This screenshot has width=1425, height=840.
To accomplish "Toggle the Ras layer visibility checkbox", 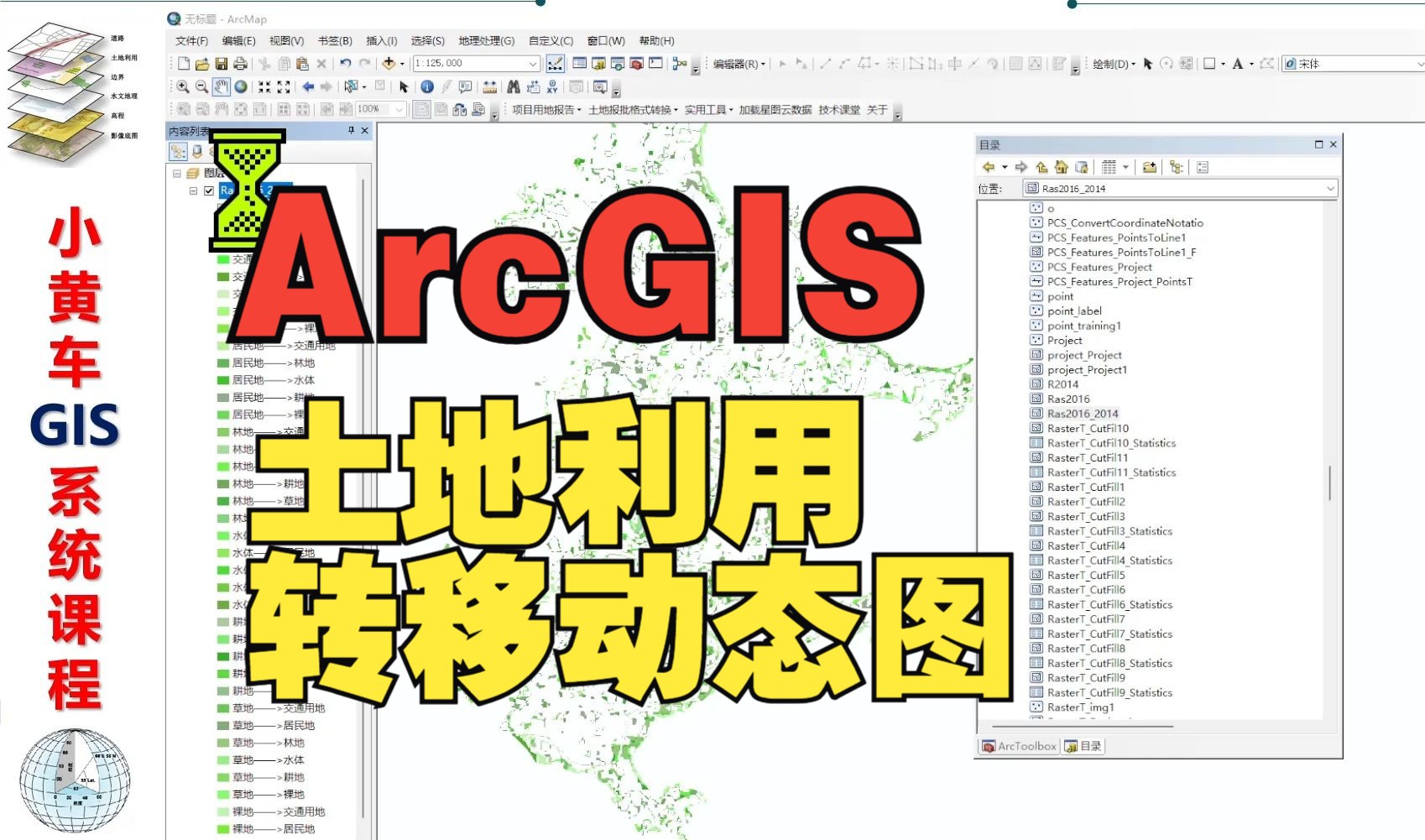I will pyautogui.click(x=209, y=190).
